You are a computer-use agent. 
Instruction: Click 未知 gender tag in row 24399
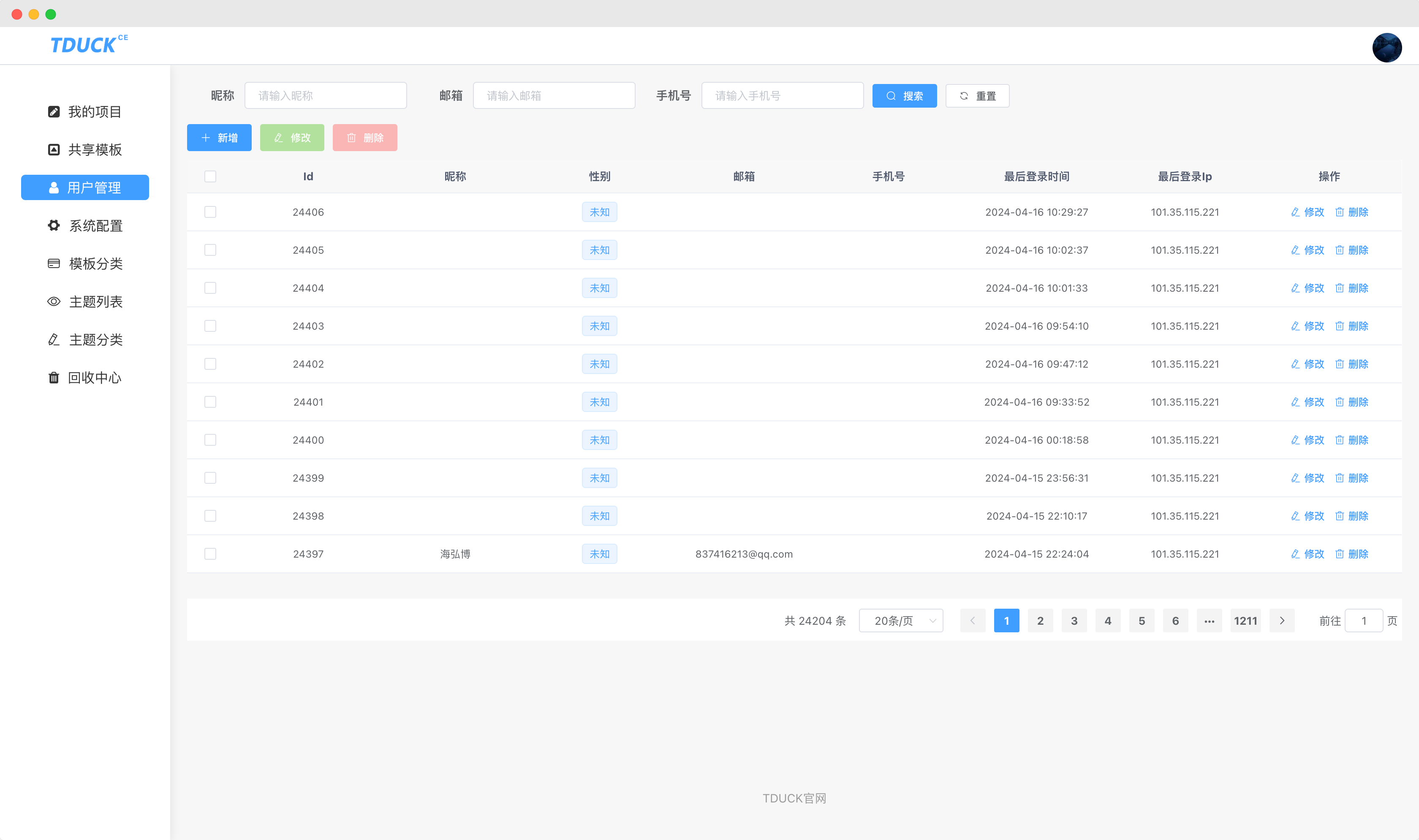[x=599, y=478]
